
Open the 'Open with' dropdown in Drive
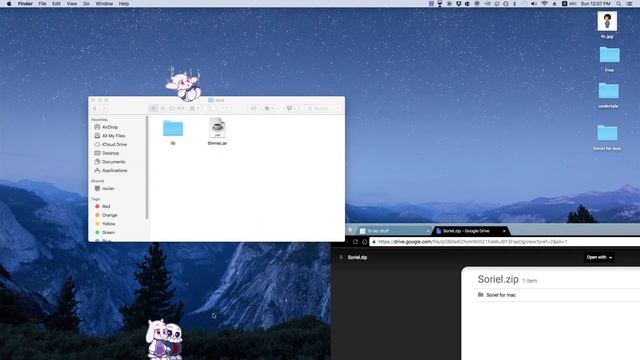point(599,257)
